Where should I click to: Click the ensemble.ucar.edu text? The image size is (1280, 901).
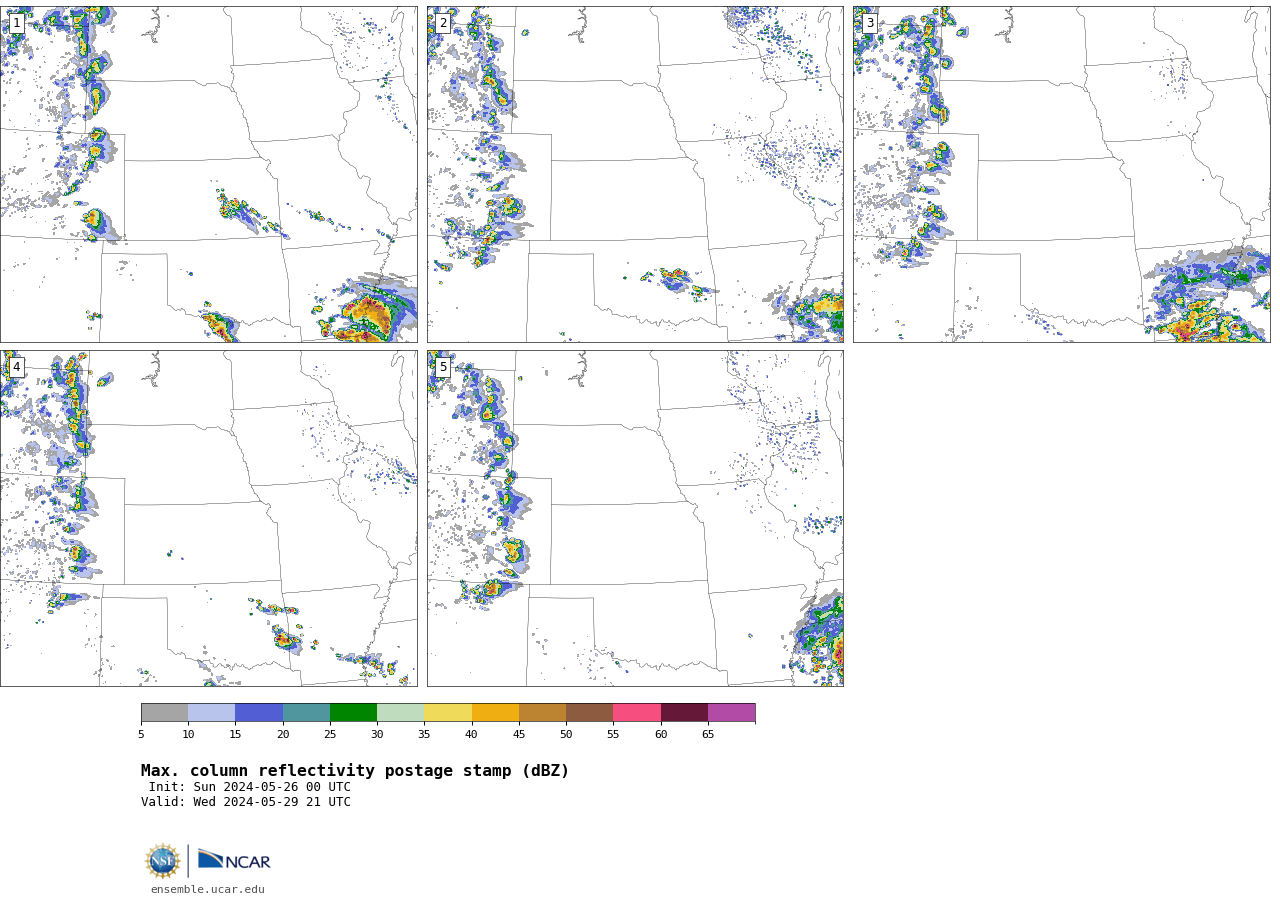[x=208, y=889]
